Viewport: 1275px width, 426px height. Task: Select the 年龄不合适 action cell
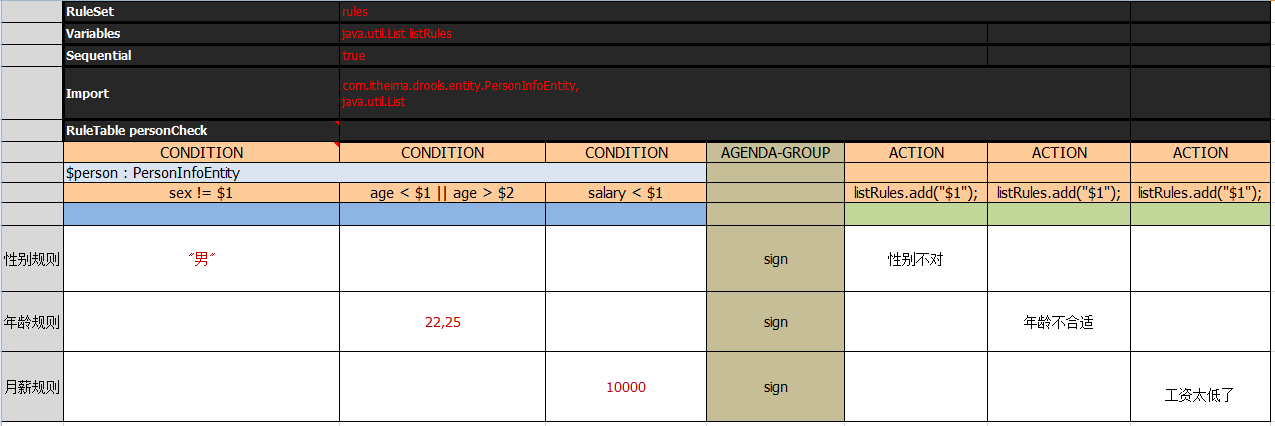[x=1059, y=322]
